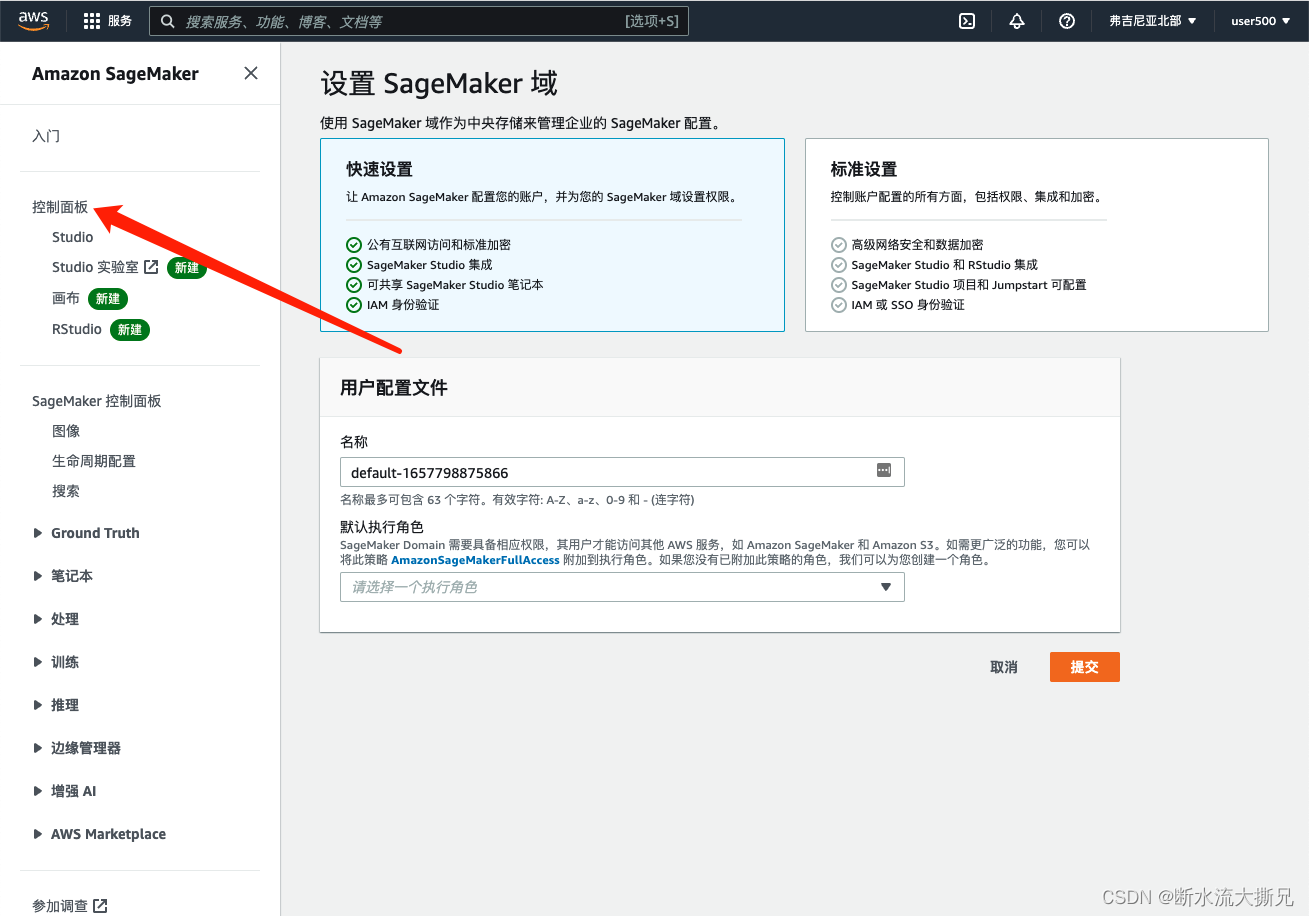
Task: Open 入门 in the sidebar
Action: point(46,136)
